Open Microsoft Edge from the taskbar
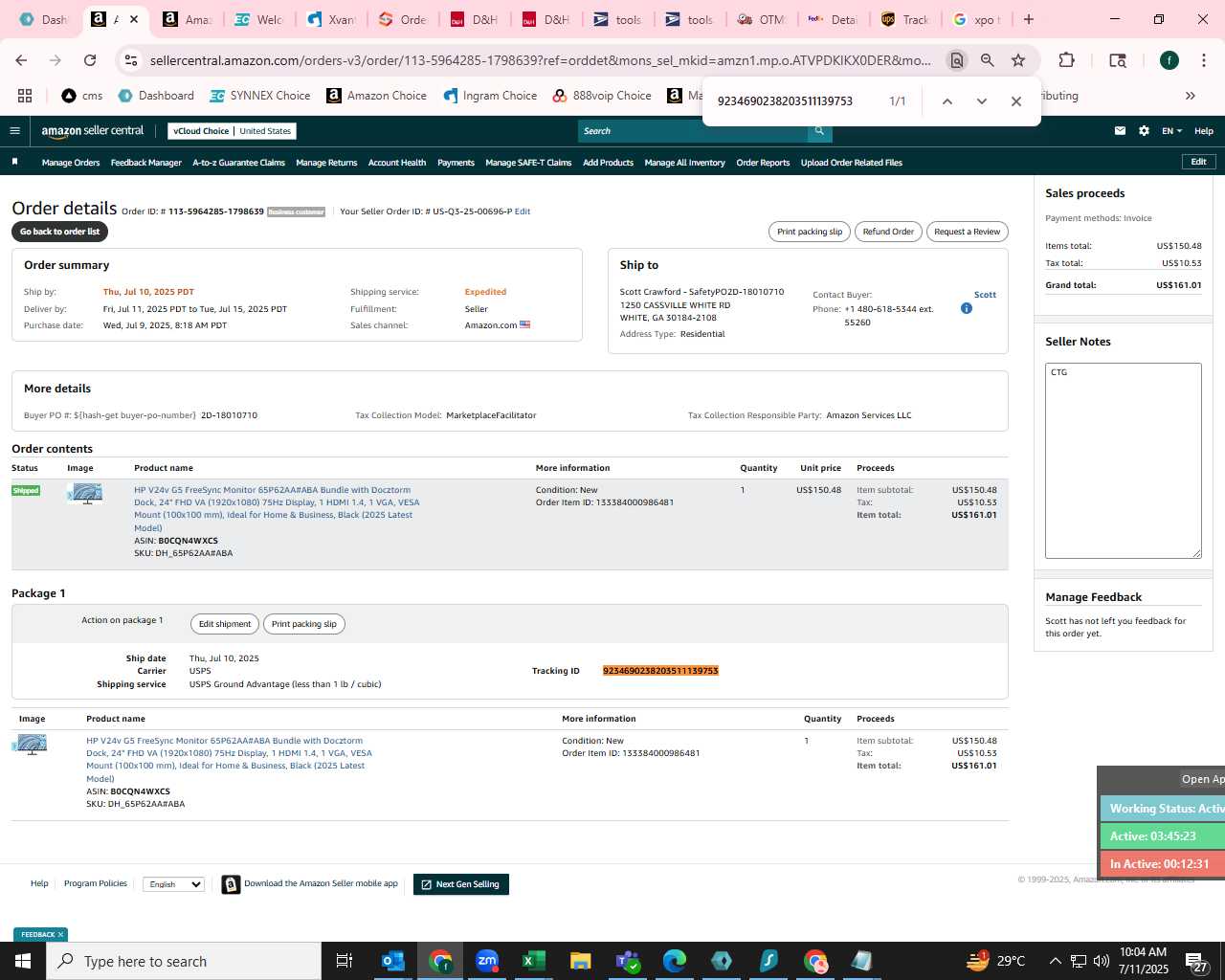Image resolution: width=1225 pixels, height=980 pixels. (674, 961)
